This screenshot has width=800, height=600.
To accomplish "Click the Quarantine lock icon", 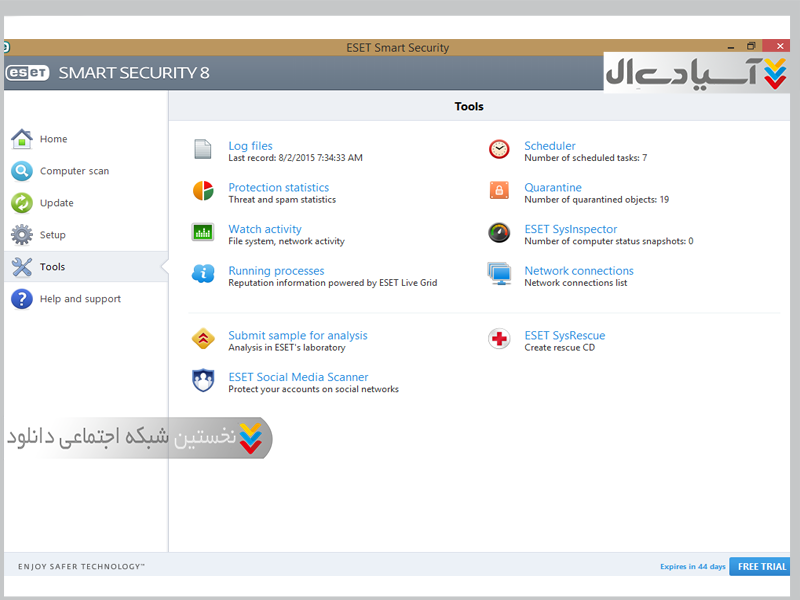I will pyautogui.click(x=499, y=191).
